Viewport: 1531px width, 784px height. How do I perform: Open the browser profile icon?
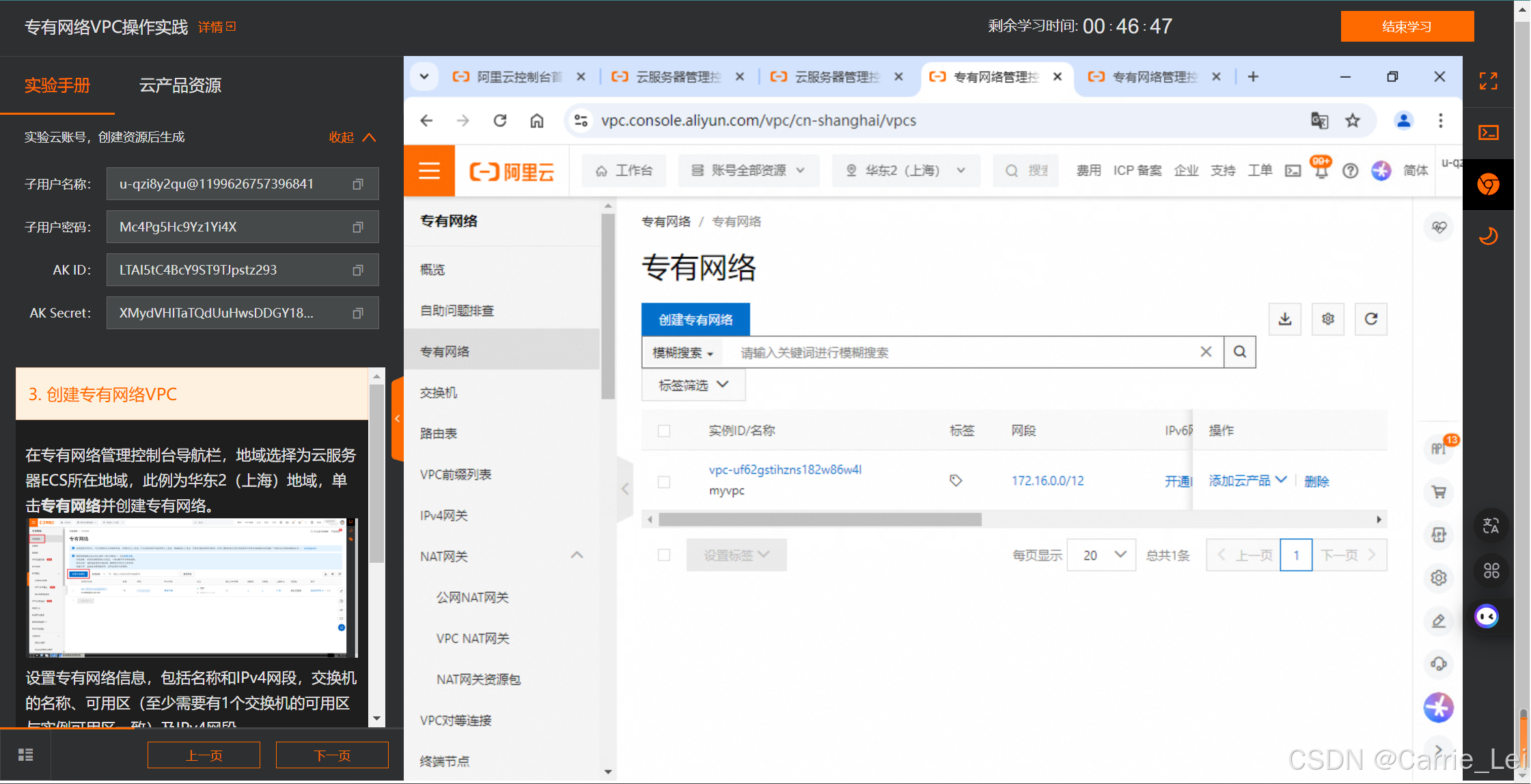click(x=1404, y=121)
